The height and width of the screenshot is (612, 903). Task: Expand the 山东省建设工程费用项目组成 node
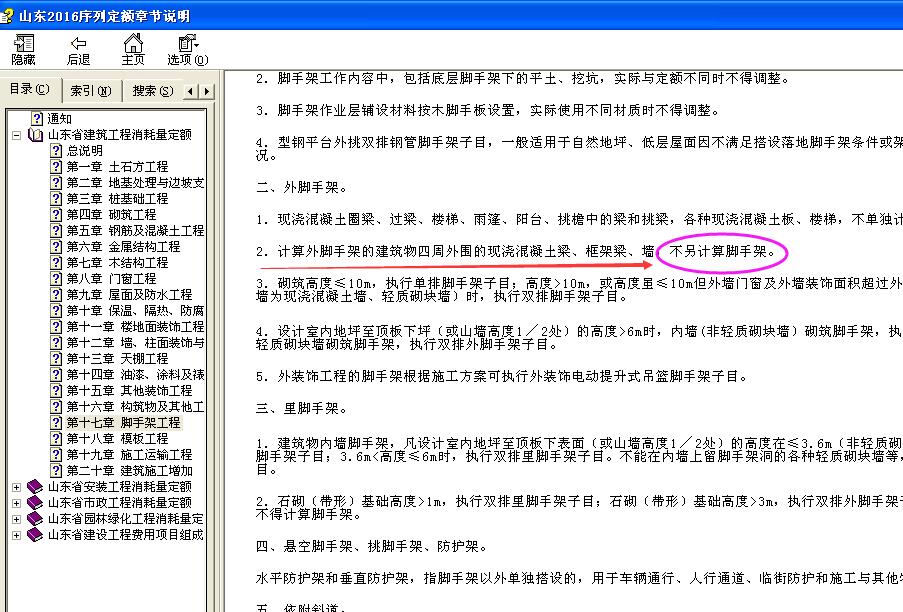(16, 535)
